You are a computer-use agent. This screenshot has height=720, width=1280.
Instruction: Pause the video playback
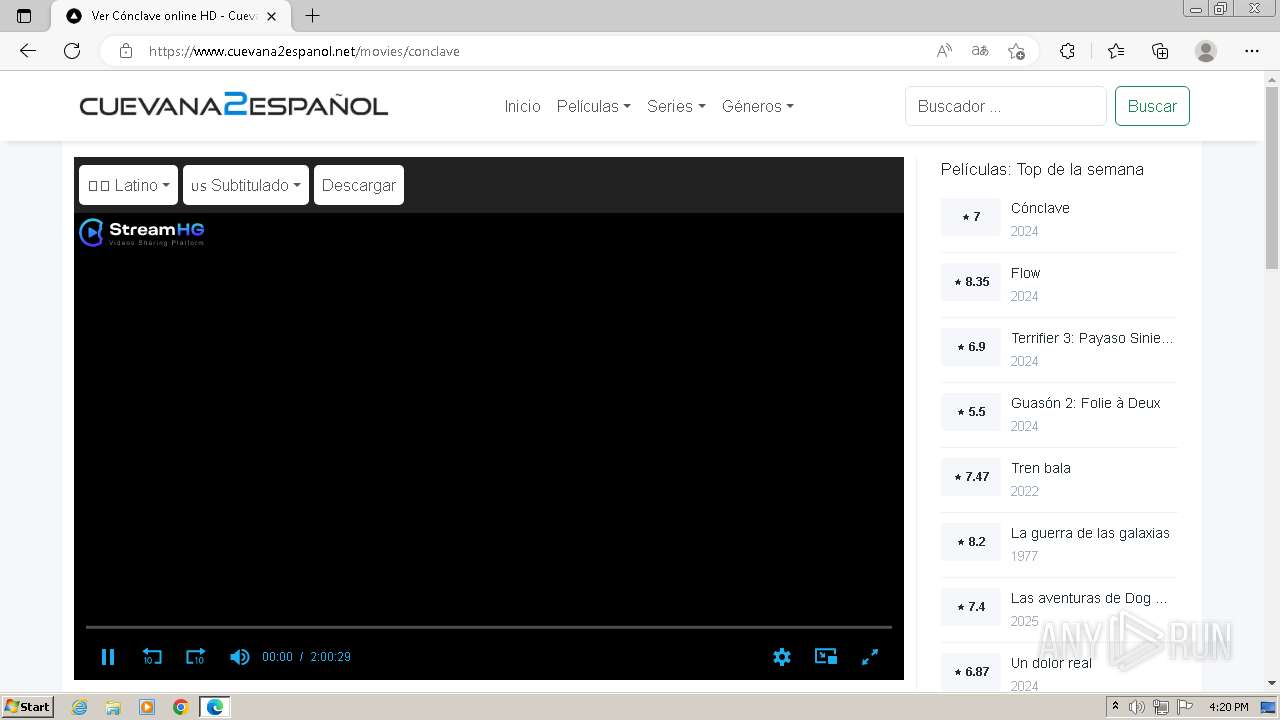[x=108, y=657]
